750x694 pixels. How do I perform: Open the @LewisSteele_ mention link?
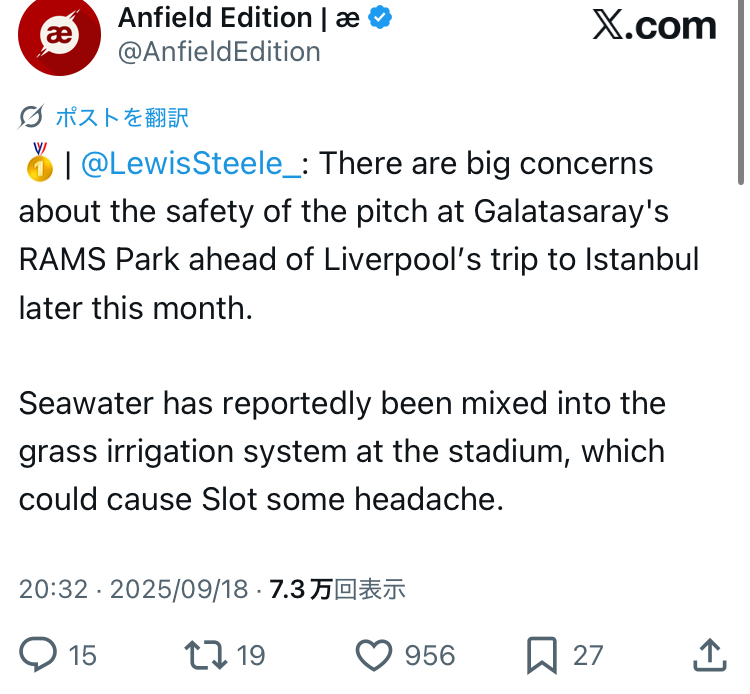click(190, 163)
